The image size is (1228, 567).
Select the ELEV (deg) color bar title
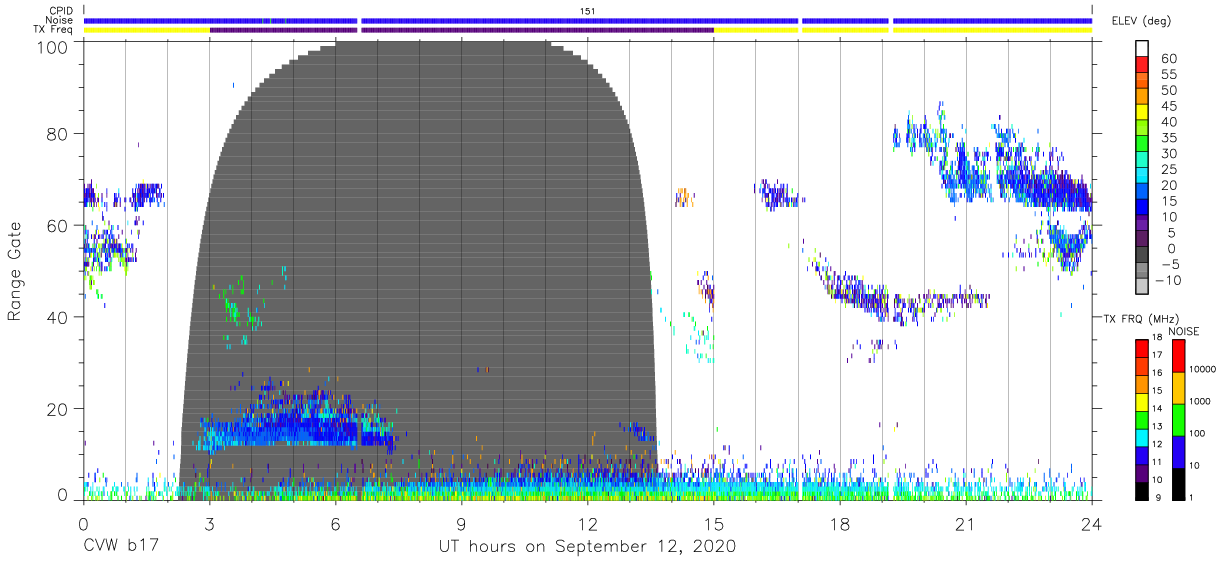click(x=1141, y=21)
